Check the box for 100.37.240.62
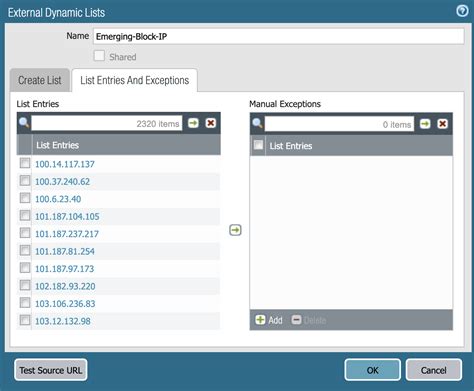Screen dimensions: 474x391 click(x=25, y=181)
